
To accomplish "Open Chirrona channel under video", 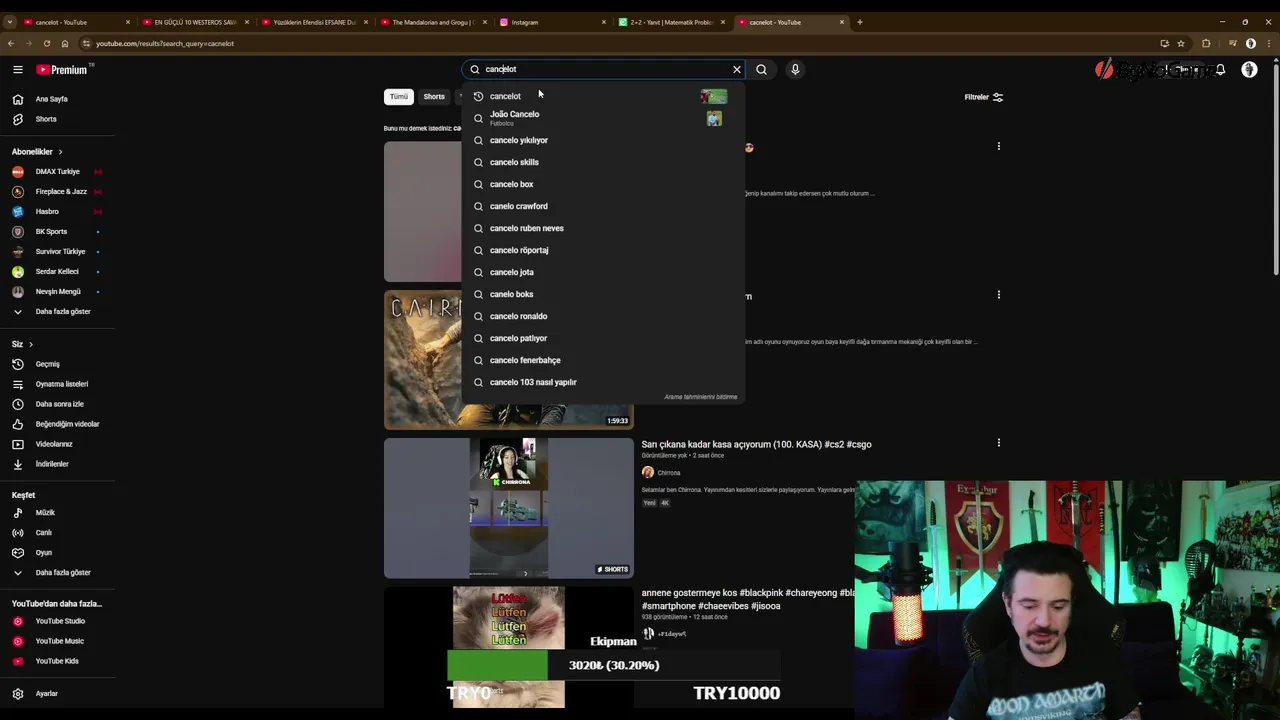I will [669, 472].
